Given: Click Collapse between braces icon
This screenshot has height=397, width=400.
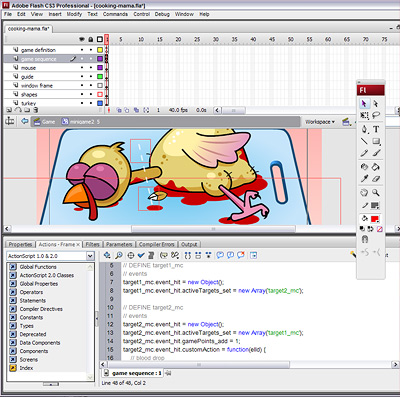Looking at the screenshot, I should [188, 255].
